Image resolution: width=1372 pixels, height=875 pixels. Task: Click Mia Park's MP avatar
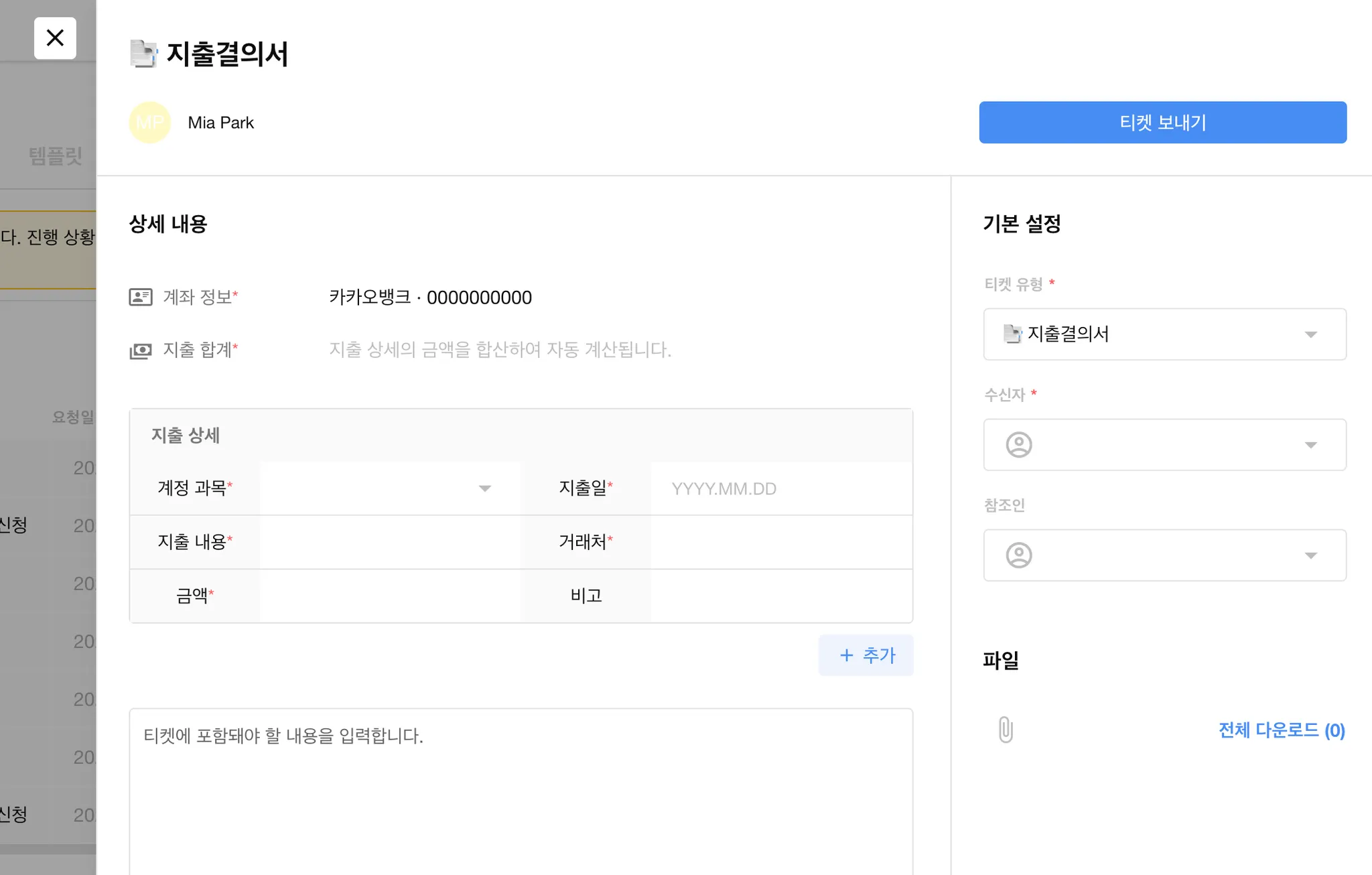click(x=149, y=123)
